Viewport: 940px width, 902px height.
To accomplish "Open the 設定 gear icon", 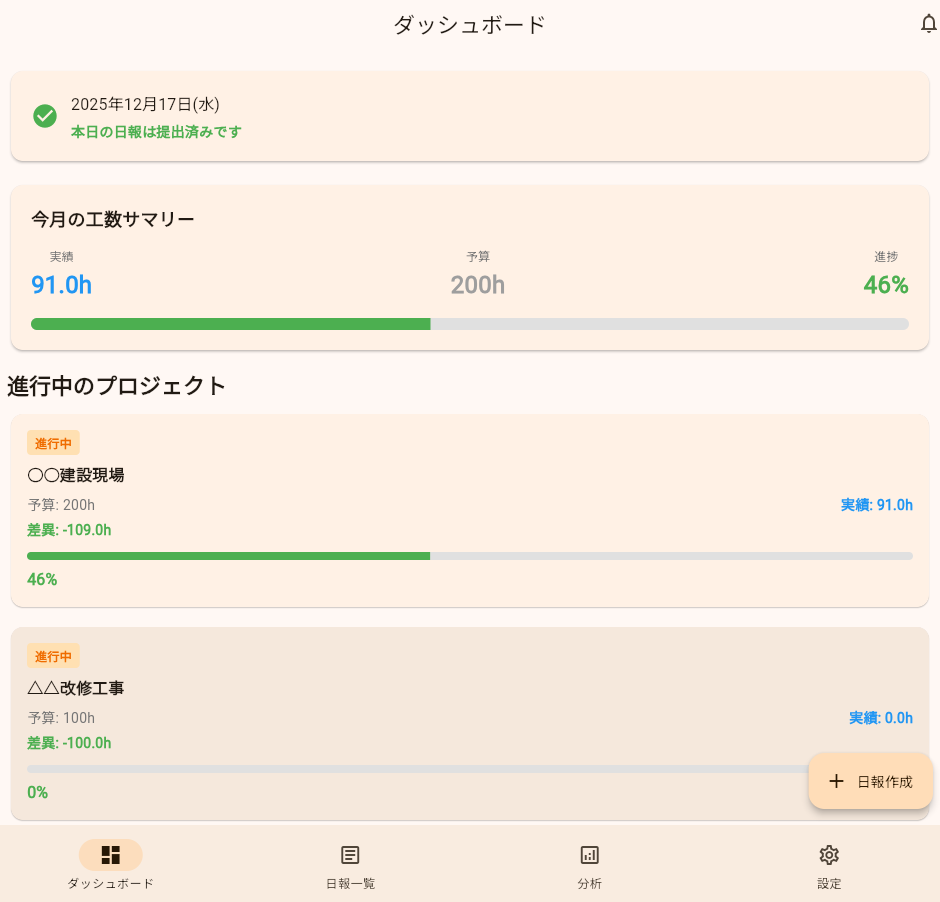I will pyautogui.click(x=828, y=855).
